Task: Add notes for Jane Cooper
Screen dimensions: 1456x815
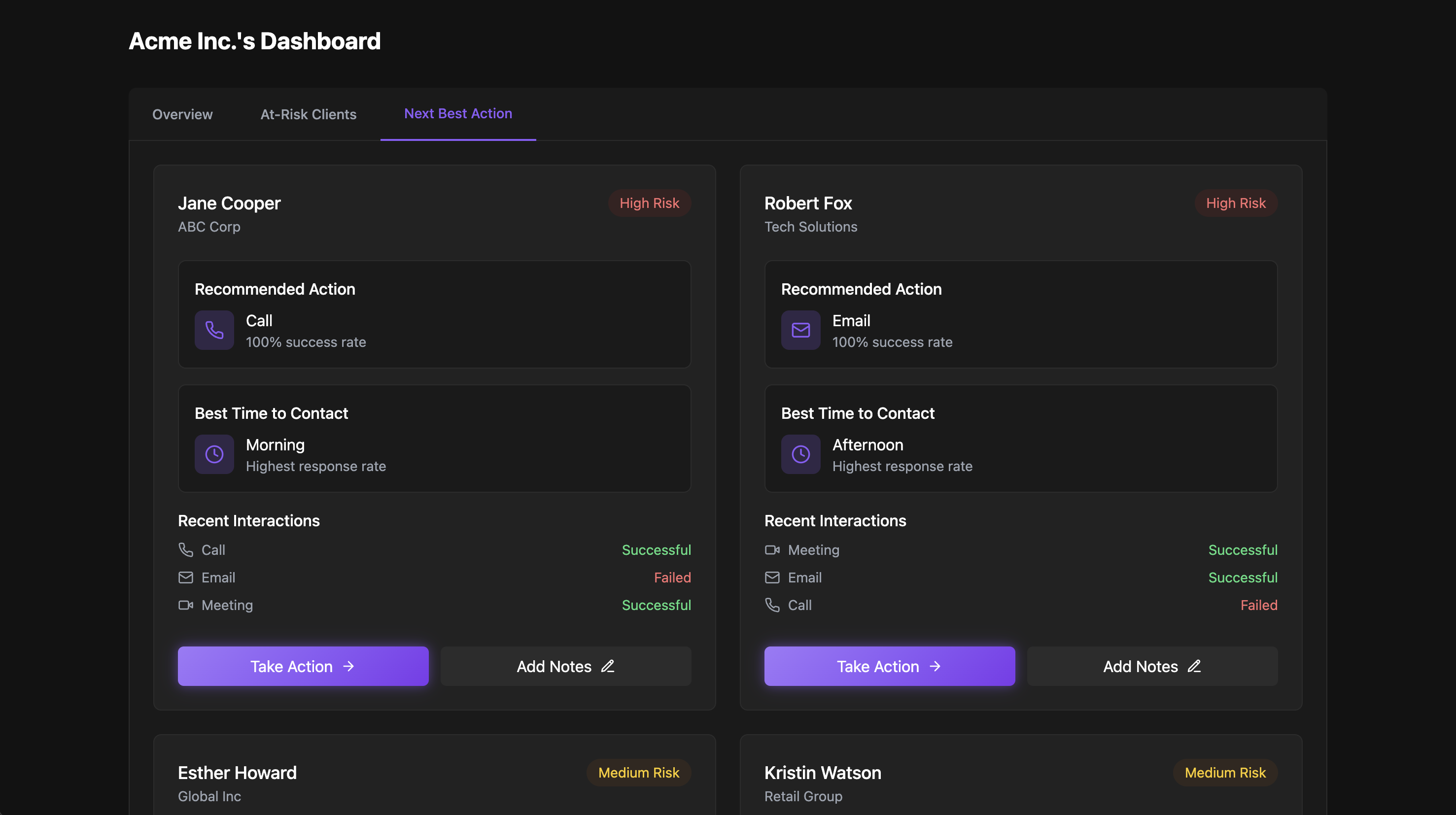Action: [565, 666]
